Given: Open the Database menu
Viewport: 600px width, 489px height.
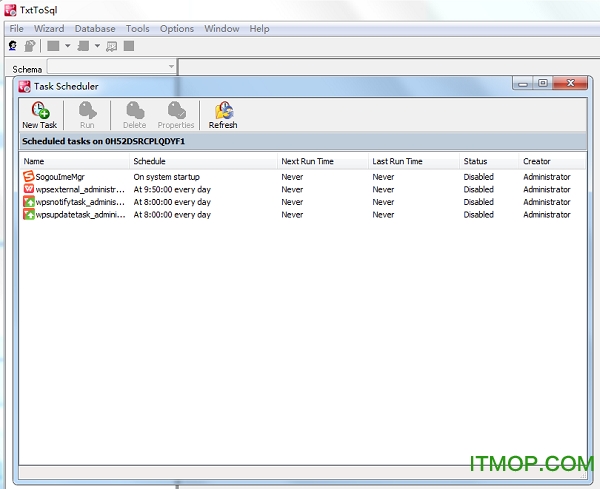Looking at the screenshot, I should pyautogui.click(x=95, y=29).
